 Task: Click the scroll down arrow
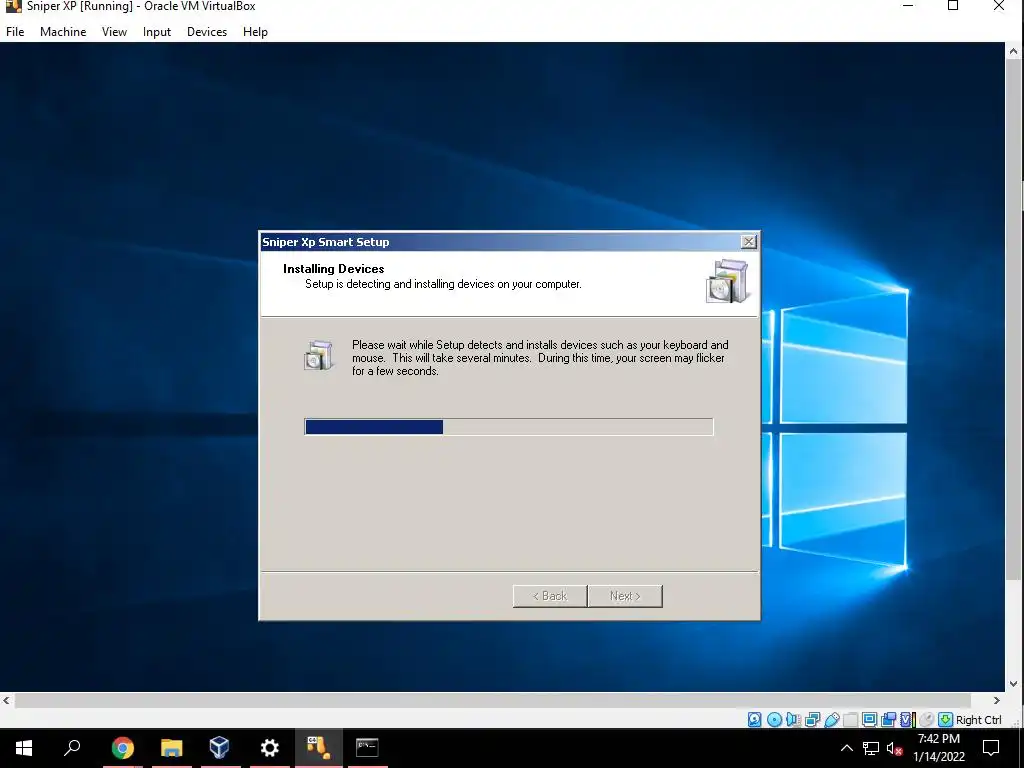pos(1014,684)
